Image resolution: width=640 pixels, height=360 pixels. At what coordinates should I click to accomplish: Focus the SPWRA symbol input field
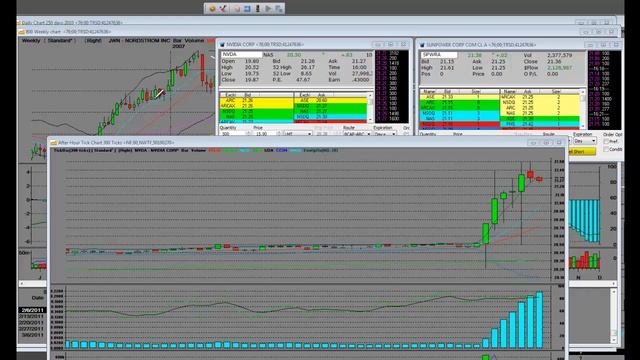(x=440, y=55)
